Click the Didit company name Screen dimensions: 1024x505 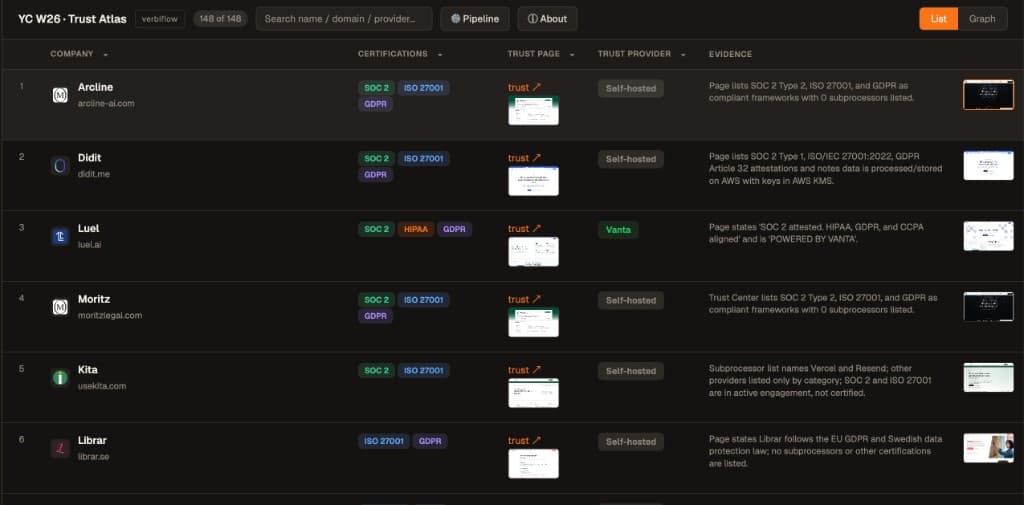(89, 157)
